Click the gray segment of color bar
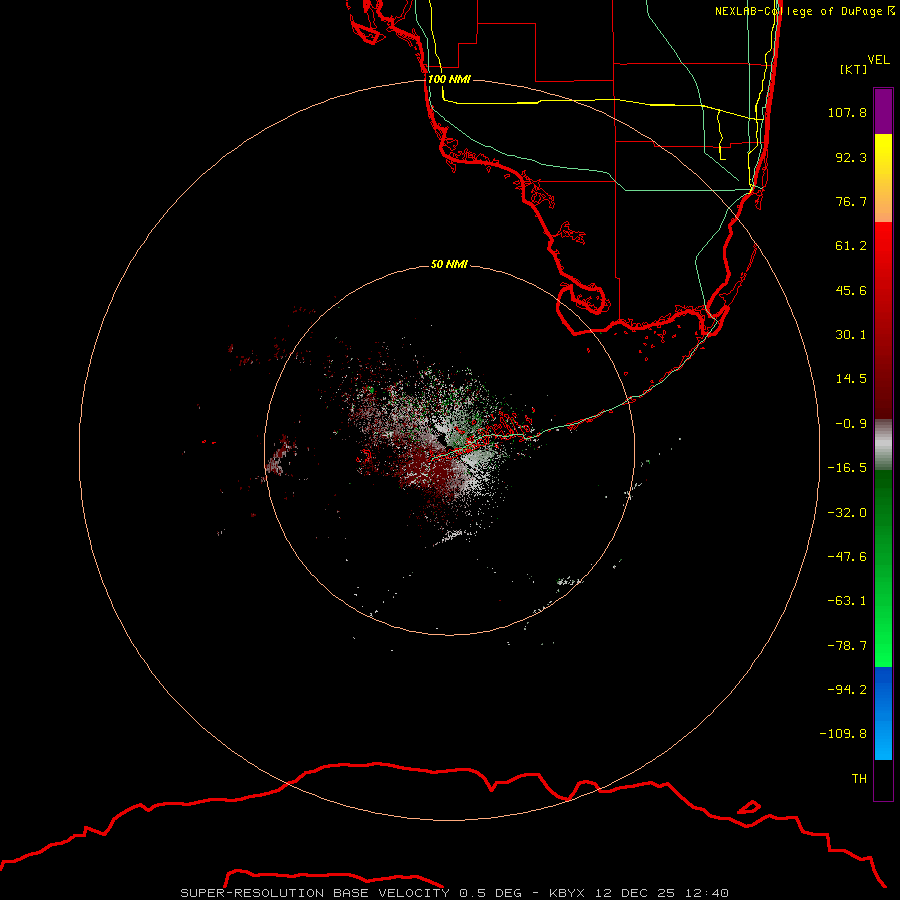This screenshot has height=900, width=900. tap(883, 445)
